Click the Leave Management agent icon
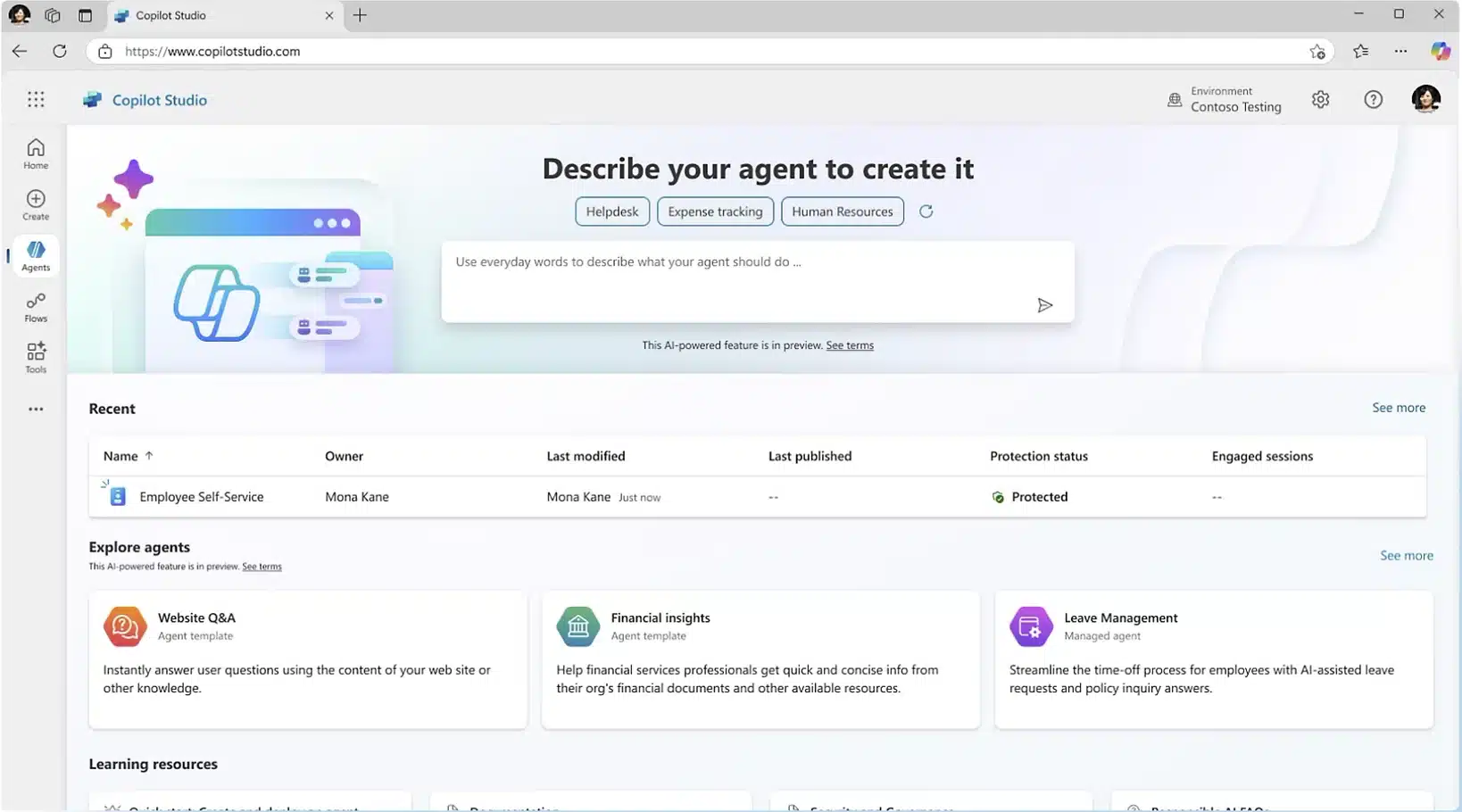Viewport: 1462px width, 812px height. pos(1031,626)
